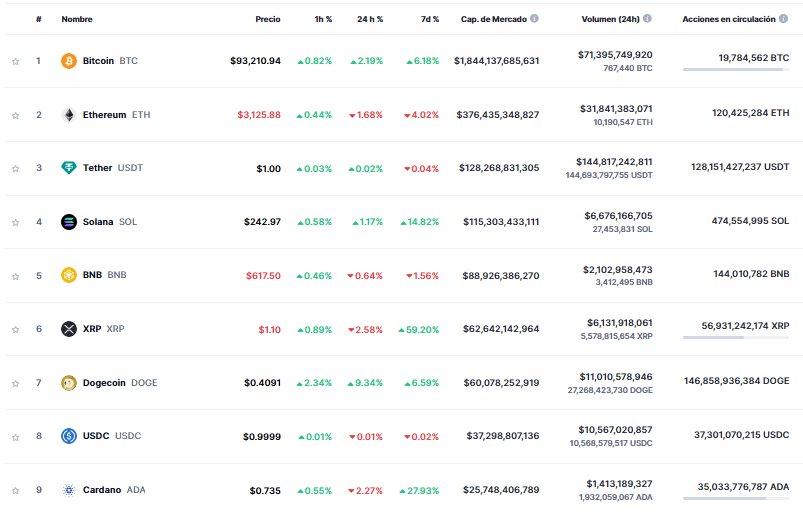
Task: Sort by Volumen (24h) header text
Action: pyautogui.click(x=610, y=19)
